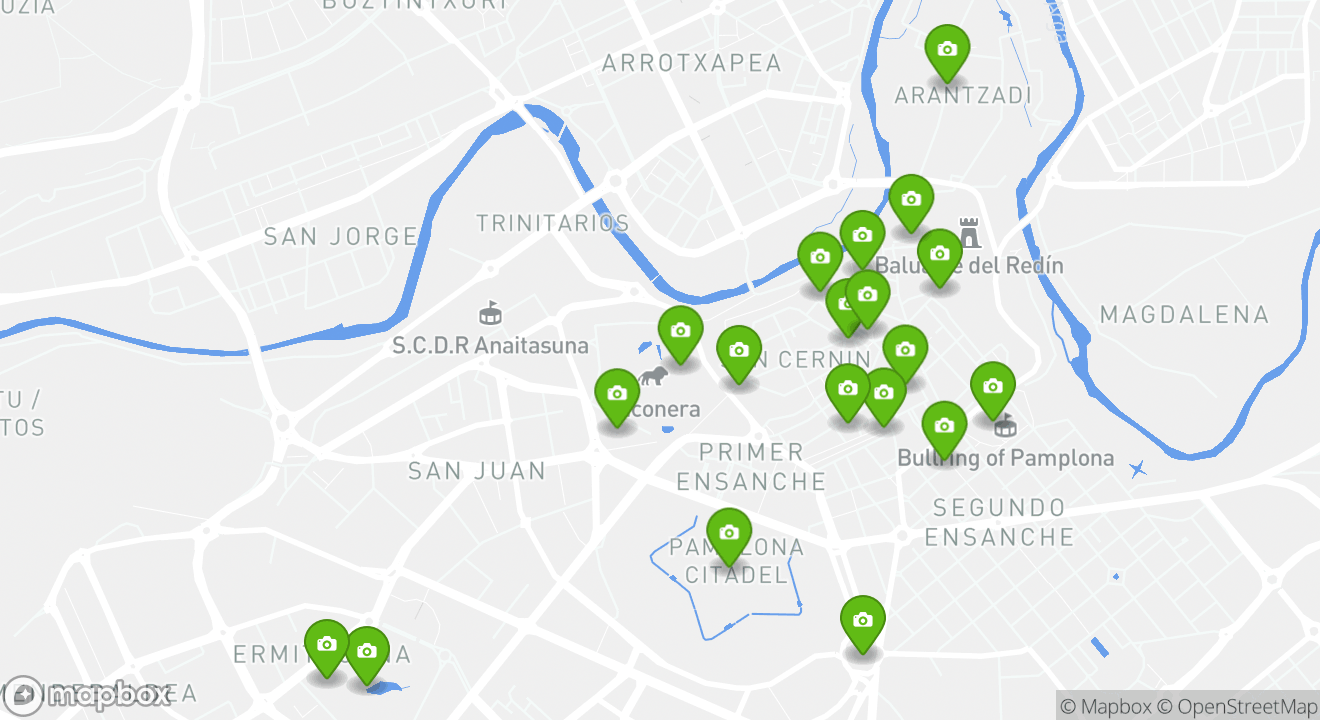Open the photo marker near Taconera lion icon
Screen dimensions: 1320x720
617,398
